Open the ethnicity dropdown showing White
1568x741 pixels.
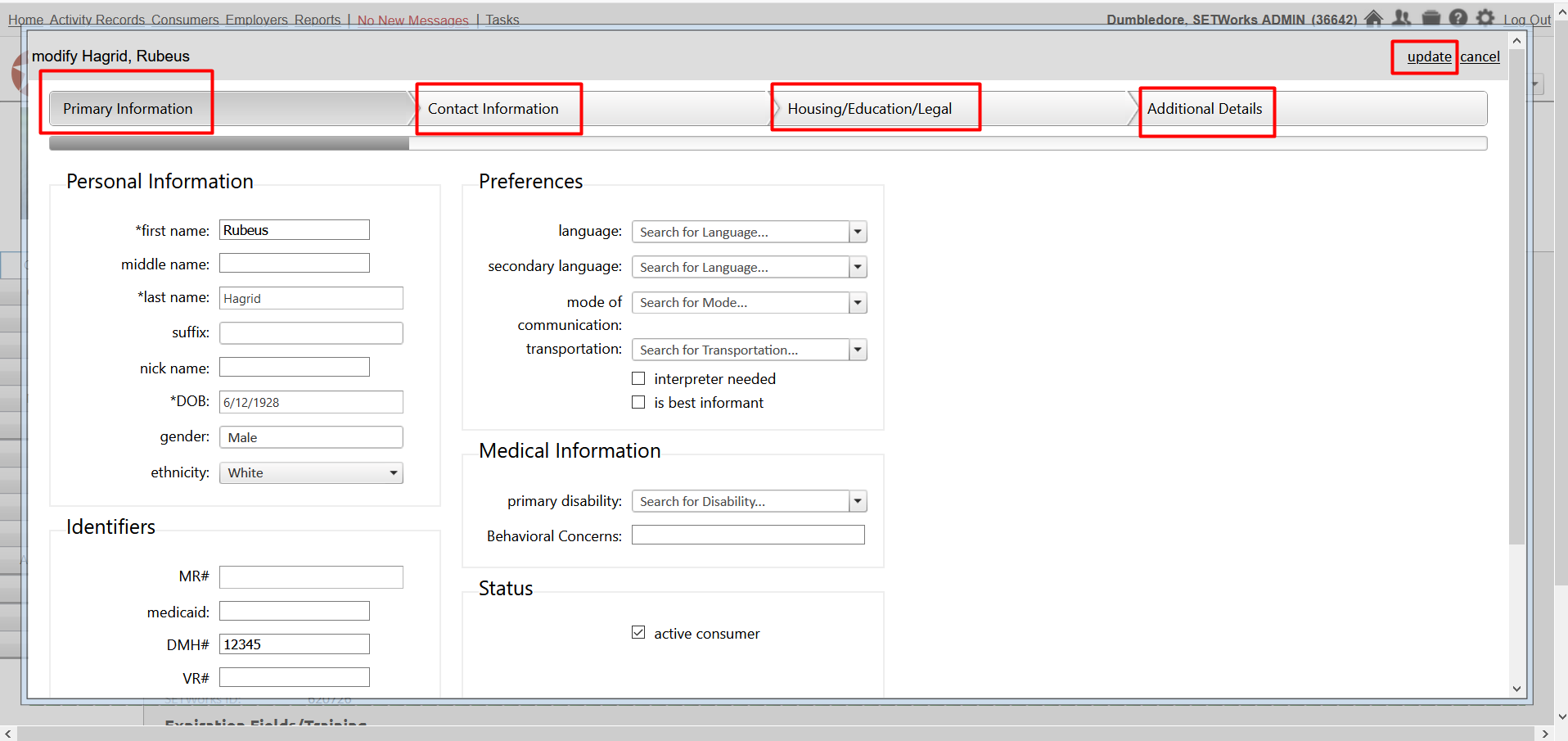(311, 472)
